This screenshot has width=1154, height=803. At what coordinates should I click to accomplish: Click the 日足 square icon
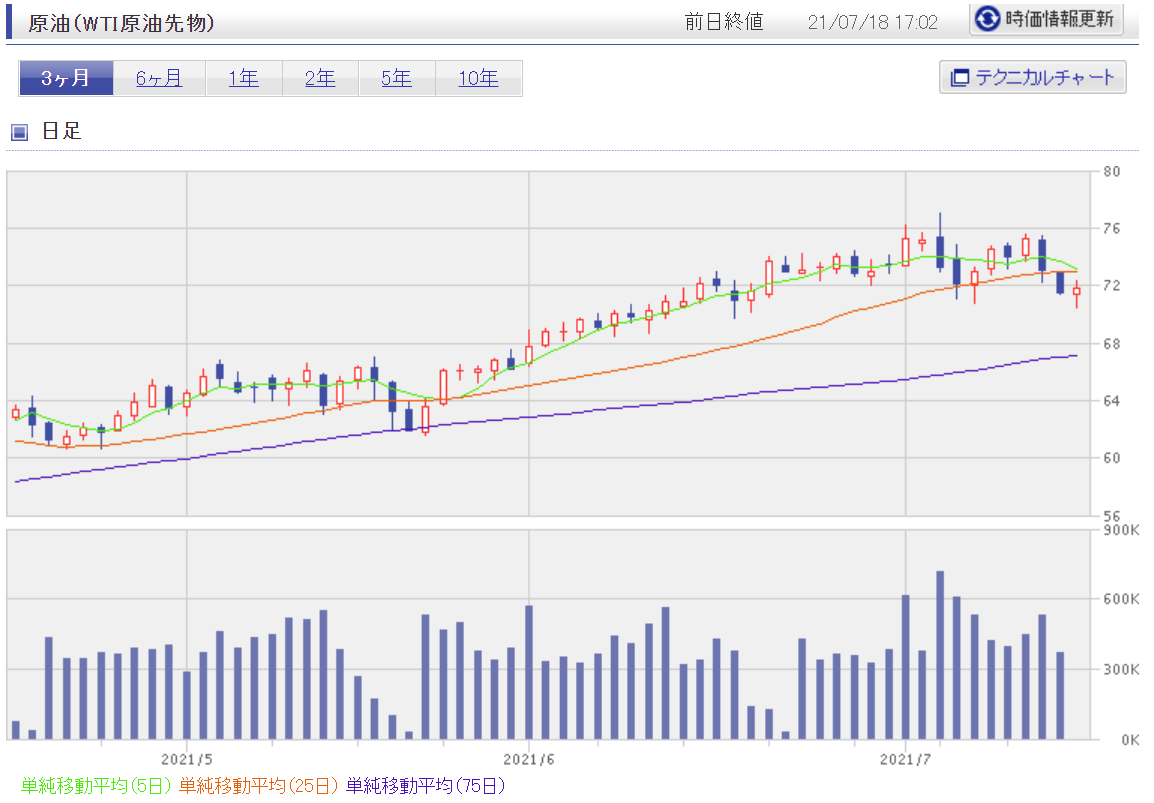pyautogui.click(x=20, y=132)
